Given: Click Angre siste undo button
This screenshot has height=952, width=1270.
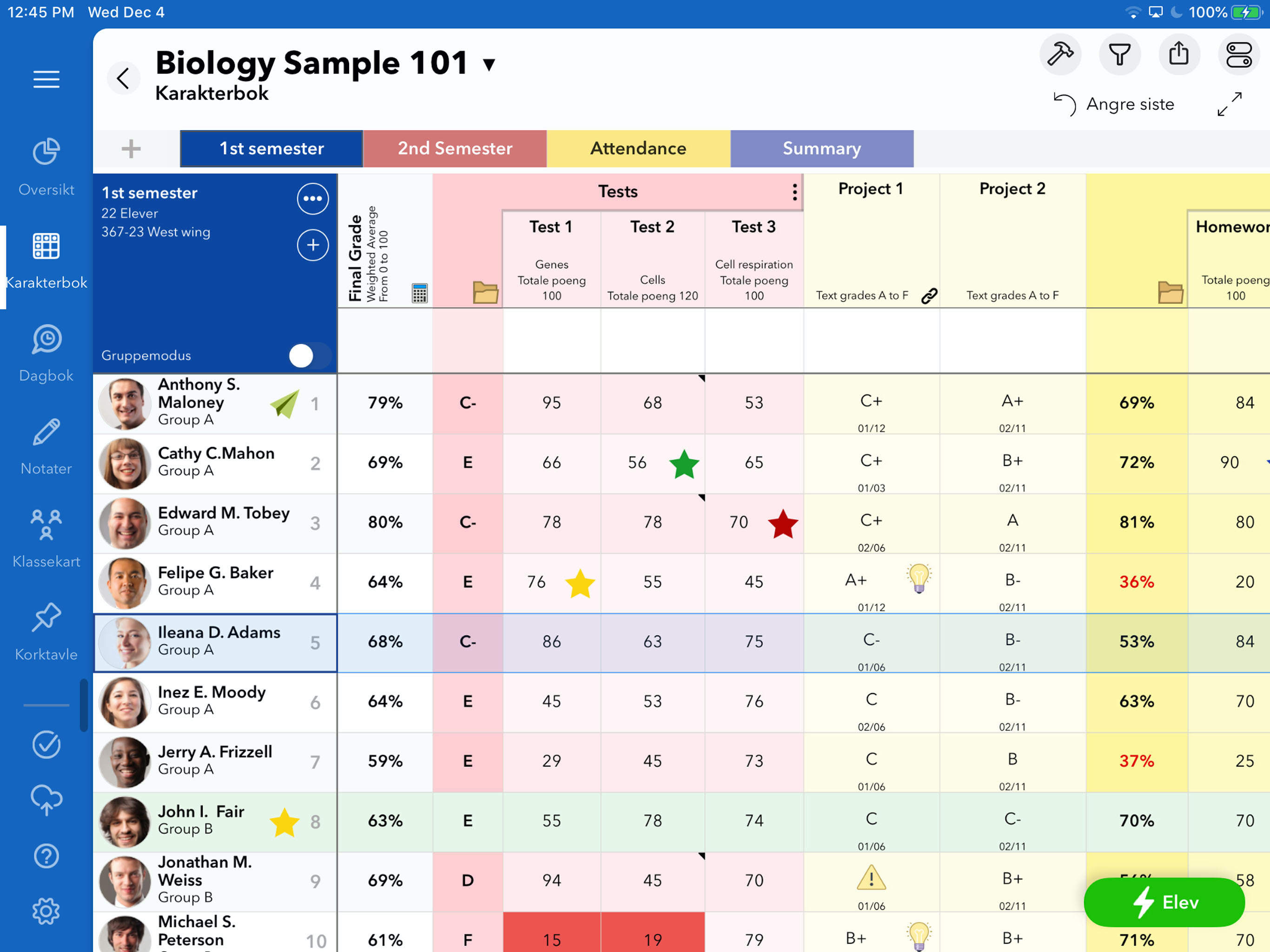Looking at the screenshot, I should pyautogui.click(x=1114, y=105).
